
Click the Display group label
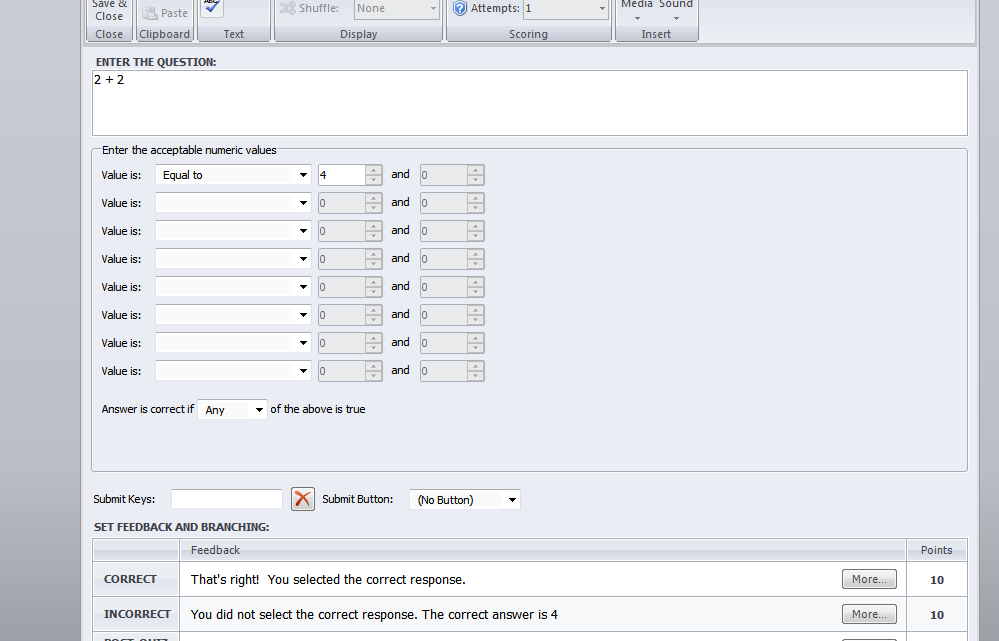[359, 34]
